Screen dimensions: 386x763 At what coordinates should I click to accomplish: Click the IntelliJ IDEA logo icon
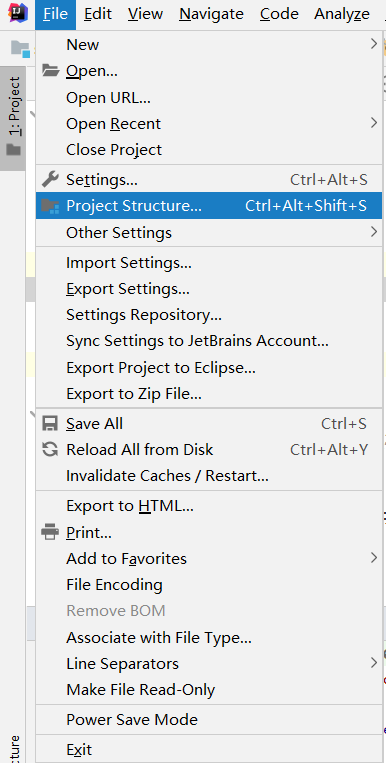click(x=18, y=13)
